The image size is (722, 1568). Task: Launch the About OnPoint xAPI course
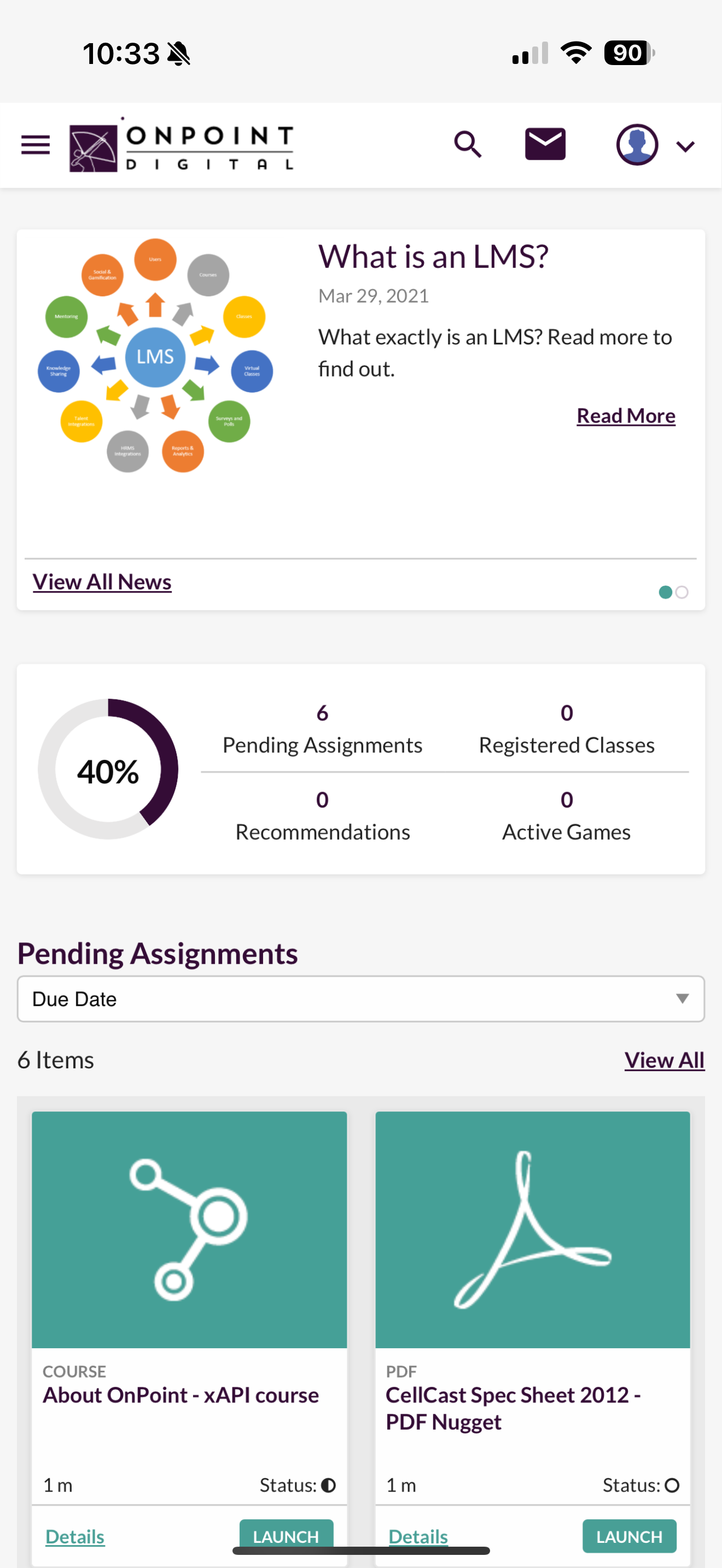[286, 1536]
